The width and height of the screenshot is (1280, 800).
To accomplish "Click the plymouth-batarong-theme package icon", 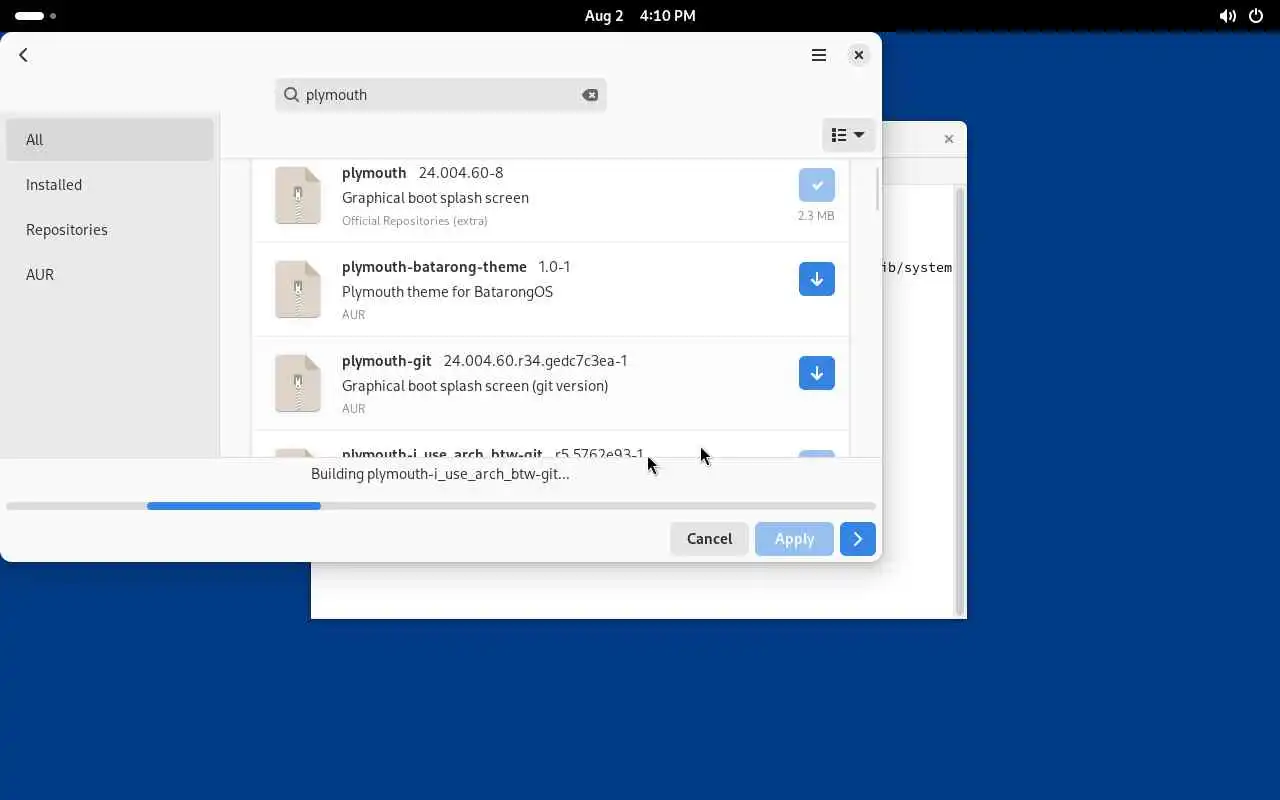I will (298, 289).
